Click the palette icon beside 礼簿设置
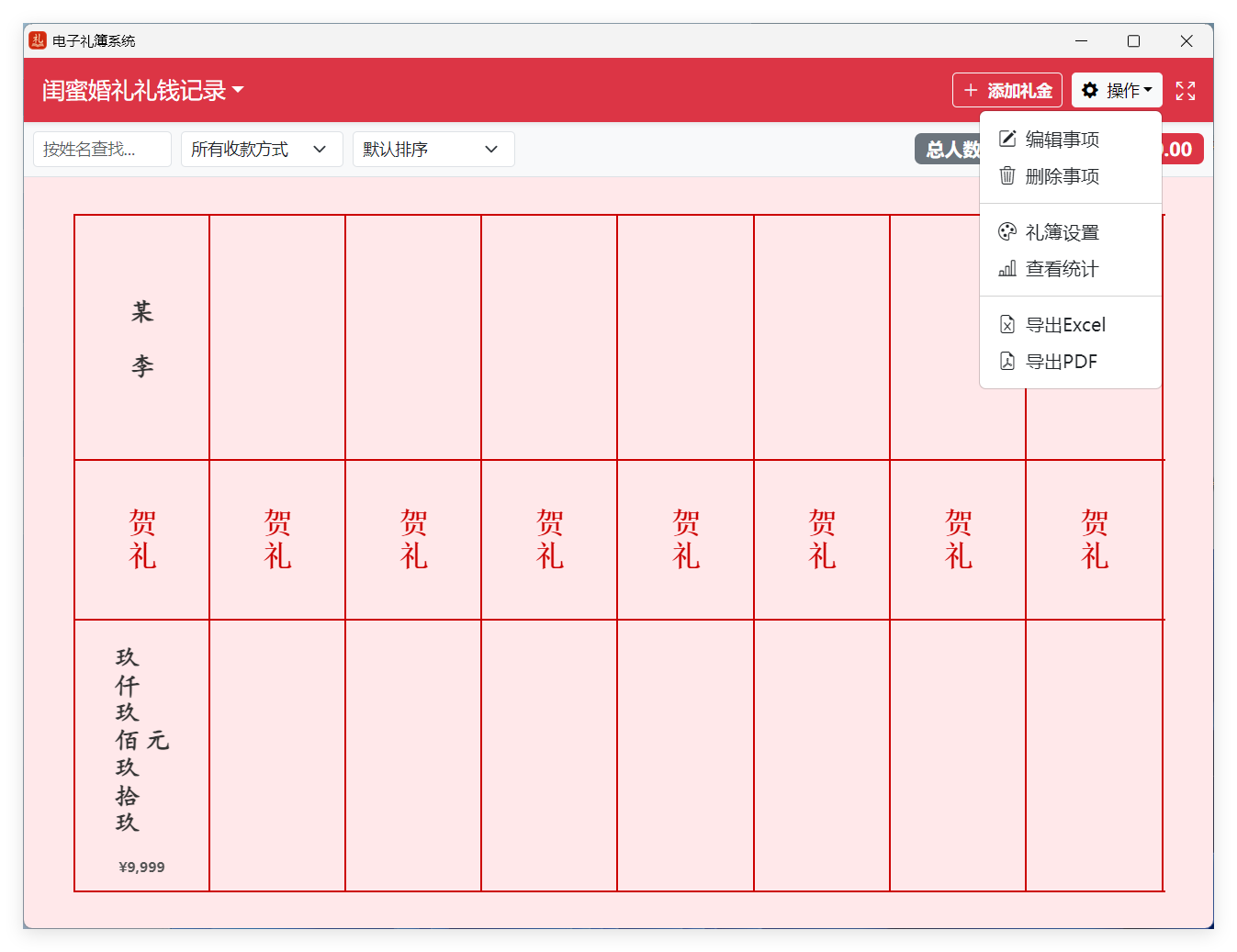Viewport: 1237px width, 952px height. (x=1007, y=231)
